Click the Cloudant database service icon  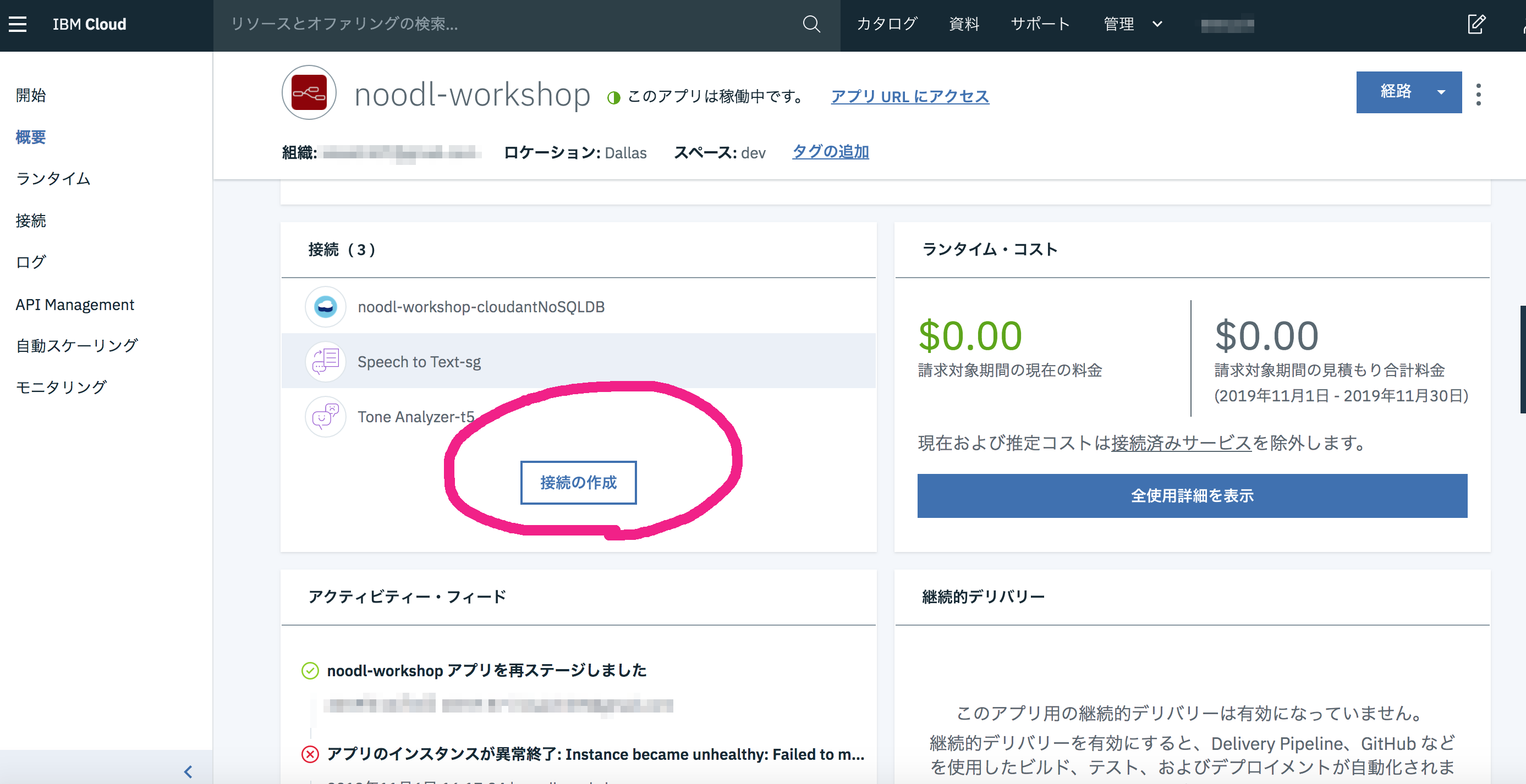325,307
